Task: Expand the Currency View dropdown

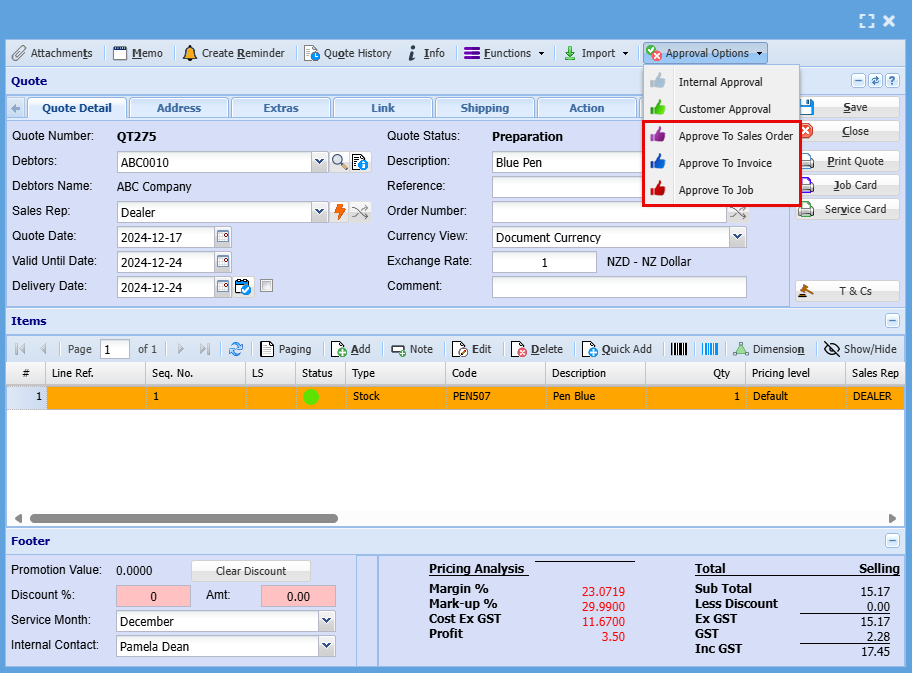Action: pyautogui.click(x=737, y=237)
